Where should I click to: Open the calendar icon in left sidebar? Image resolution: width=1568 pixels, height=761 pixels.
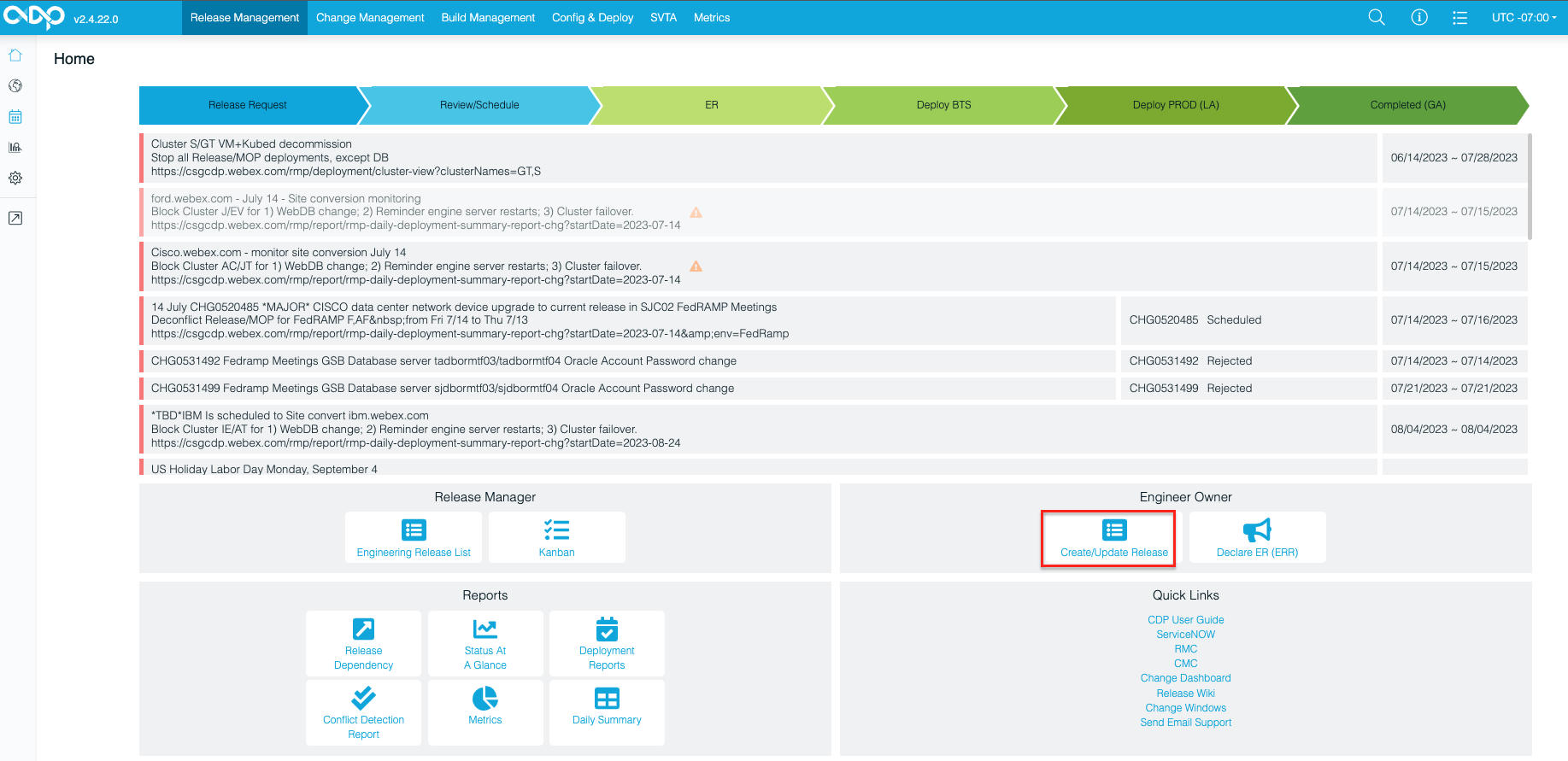pyautogui.click(x=15, y=117)
